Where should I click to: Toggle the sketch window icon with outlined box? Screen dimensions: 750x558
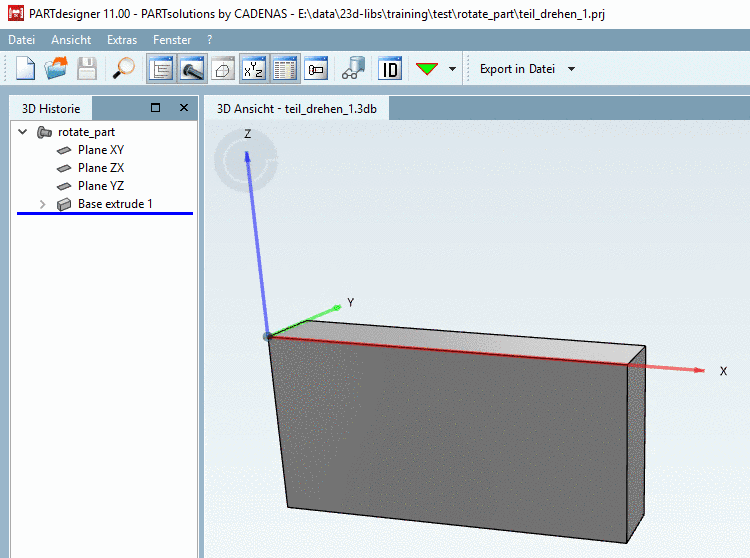(x=223, y=69)
